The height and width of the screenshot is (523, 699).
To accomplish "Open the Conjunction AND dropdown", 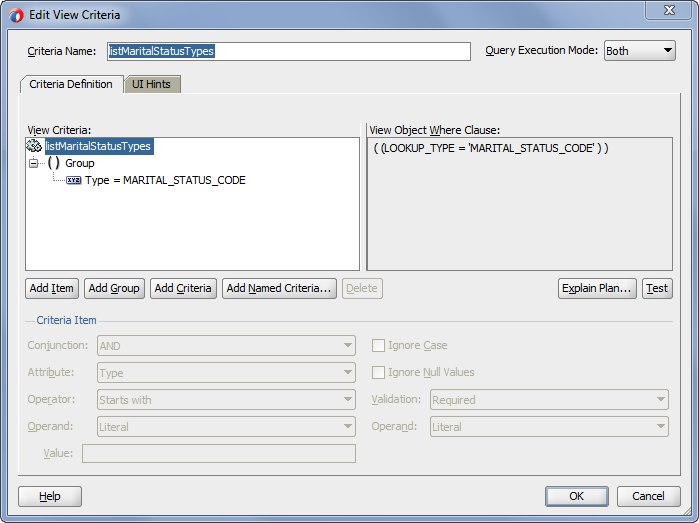I will tap(226, 346).
